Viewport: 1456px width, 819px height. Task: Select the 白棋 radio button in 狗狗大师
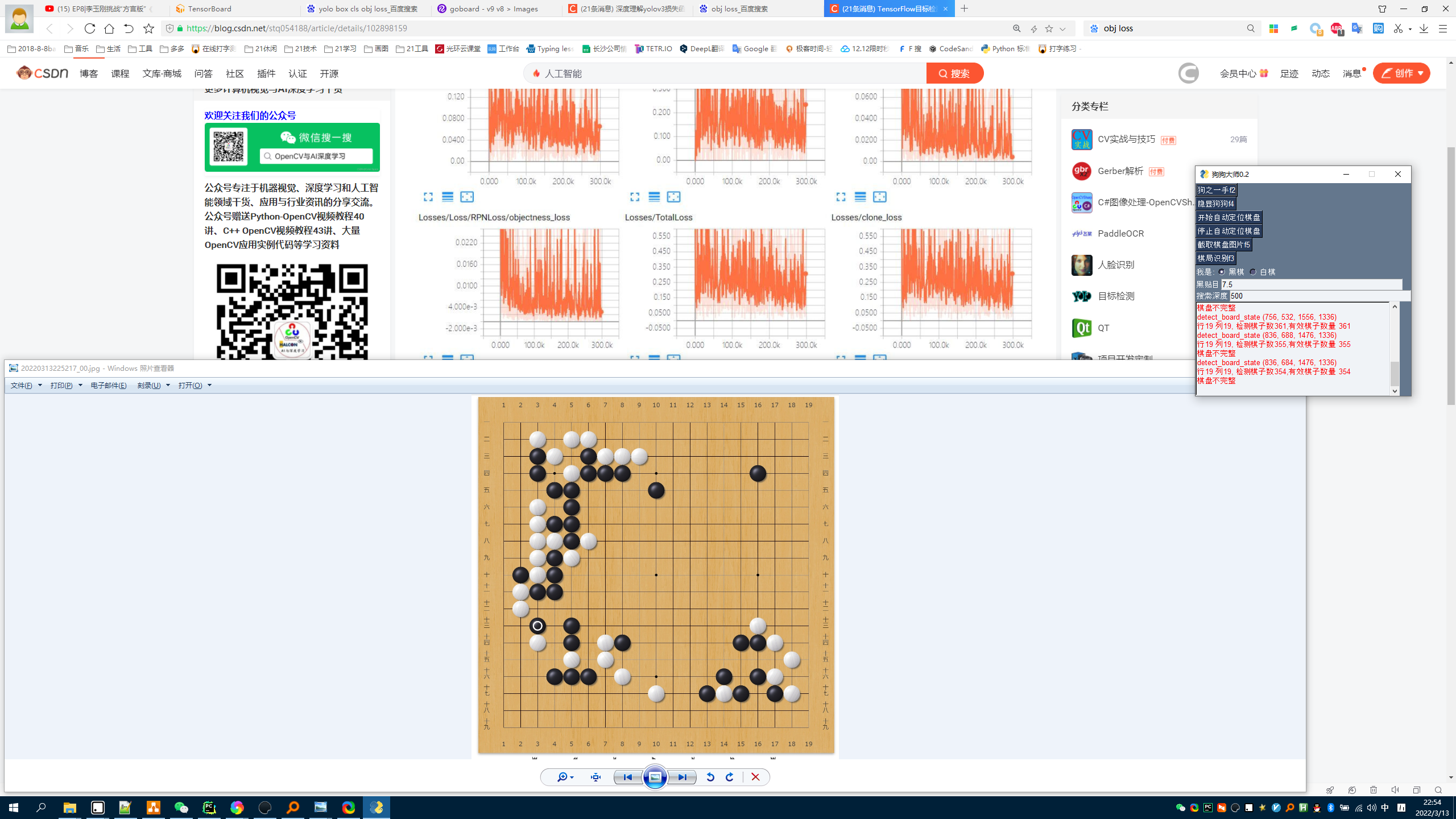pyautogui.click(x=1253, y=272)
